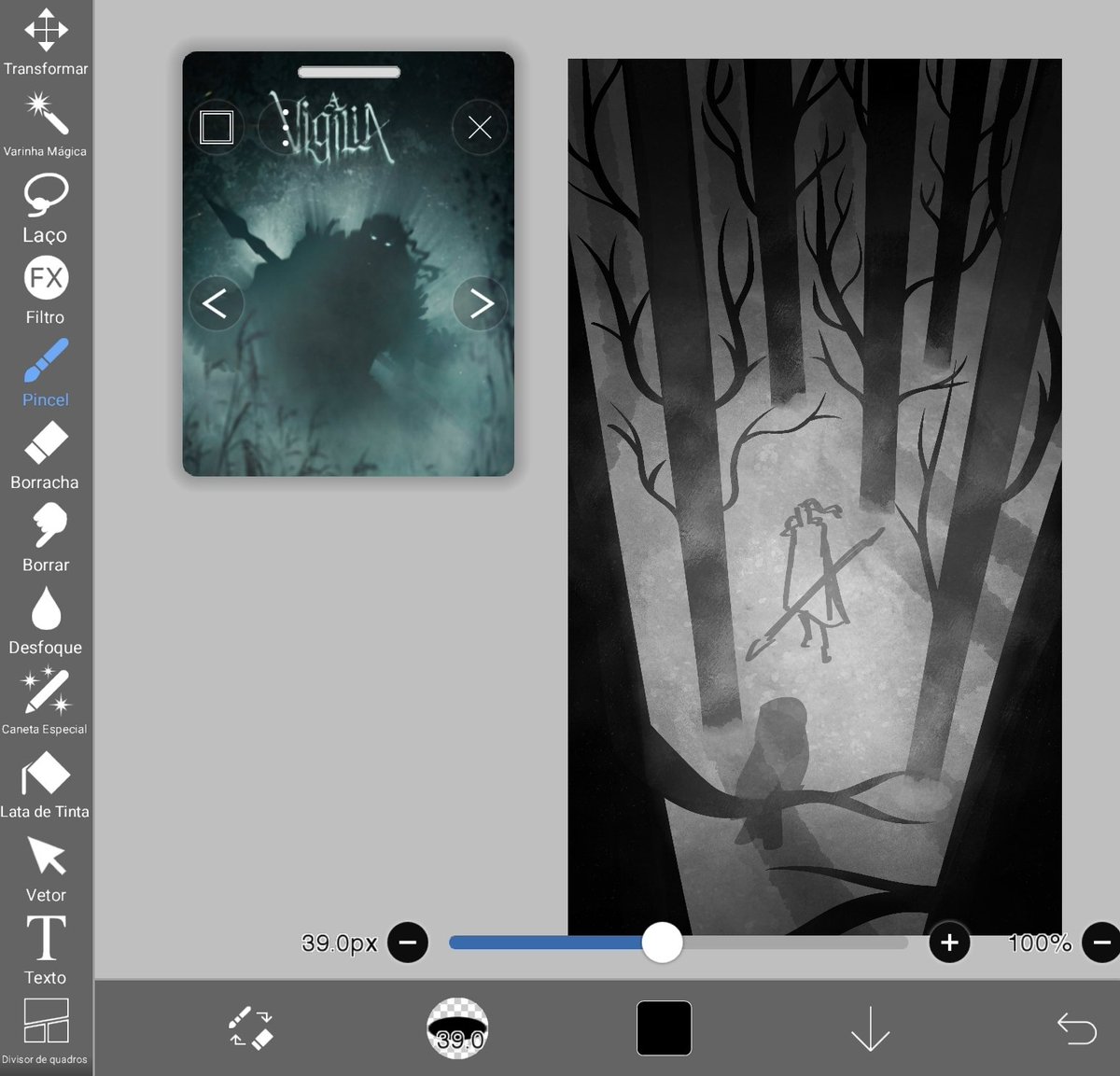Select the Desfoque blur tool

(45, 621)
